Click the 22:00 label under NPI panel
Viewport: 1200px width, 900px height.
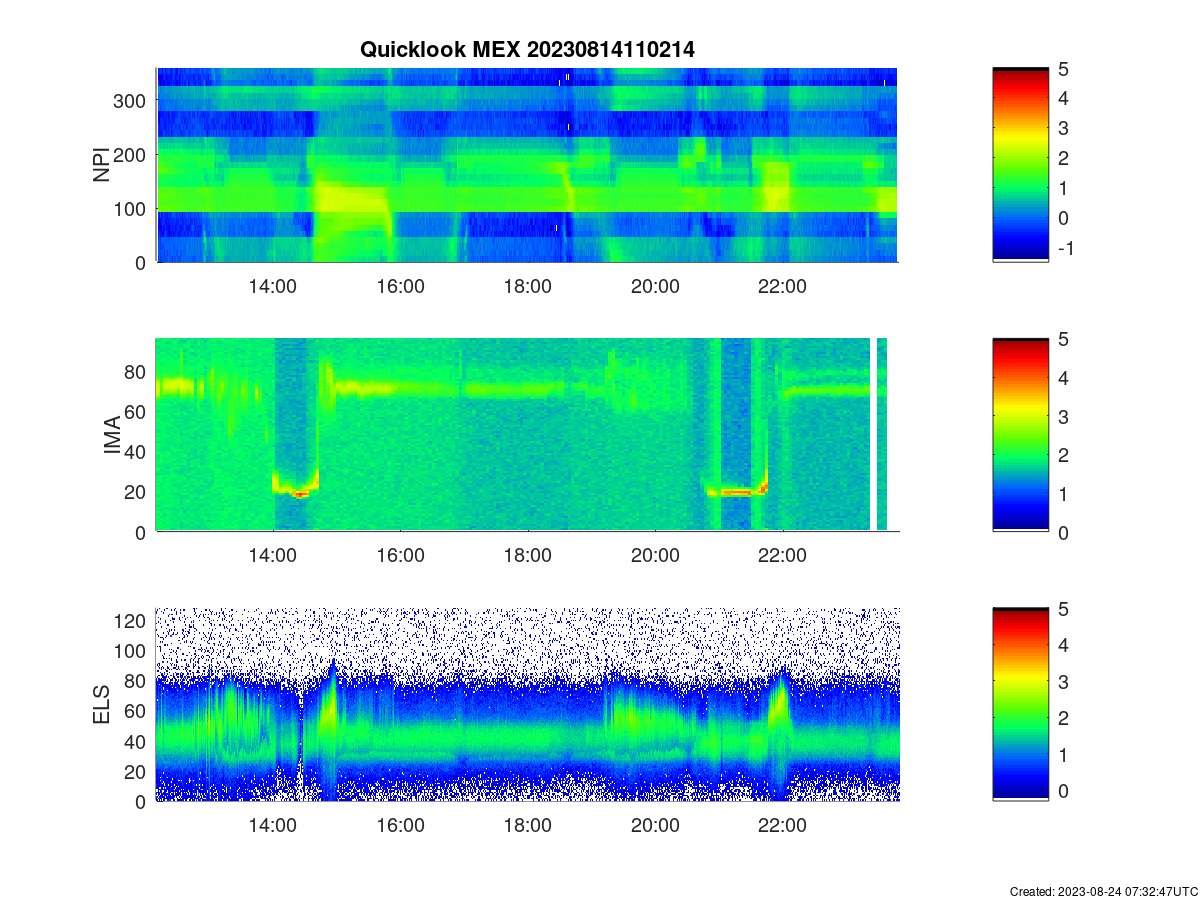click(x=782, y=286)
